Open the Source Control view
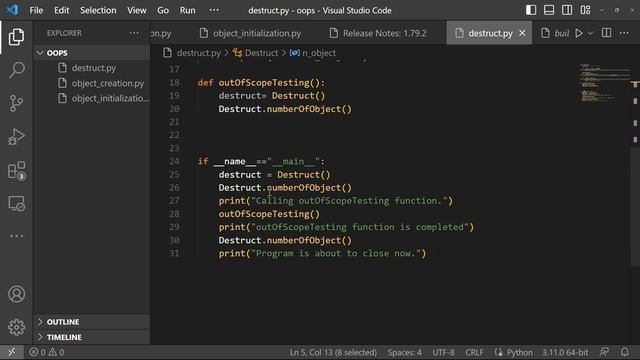This screenshot has width=640, height=360. 16,103
